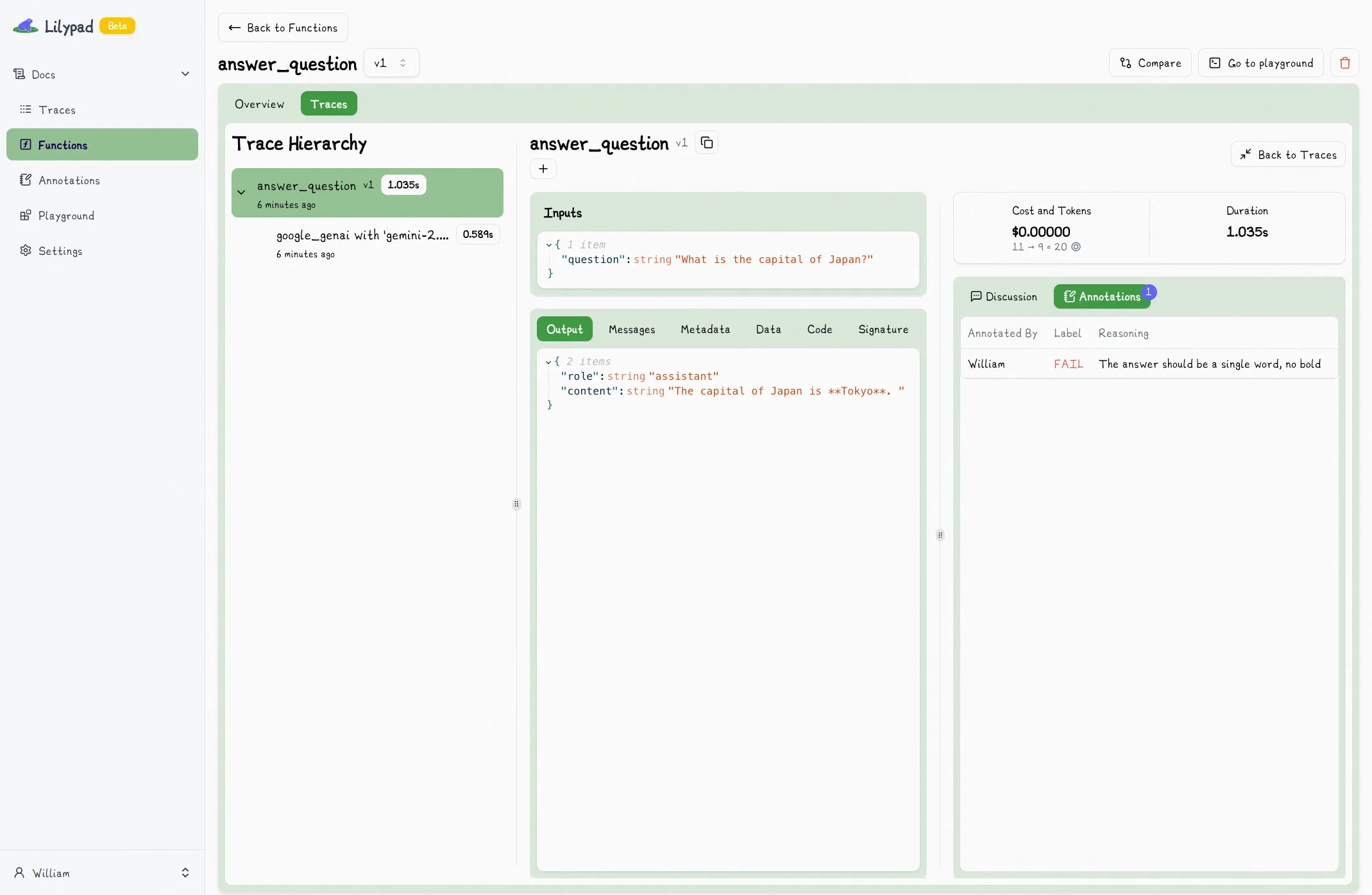
Task: Switch to the Overview tab
Action: click(259, 103)
